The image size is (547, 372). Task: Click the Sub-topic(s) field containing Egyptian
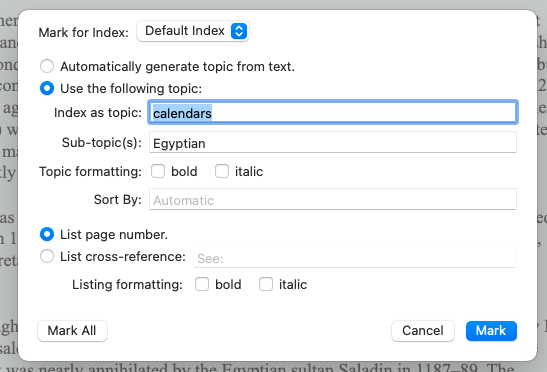pyautogui.click(x=333, y=142)
